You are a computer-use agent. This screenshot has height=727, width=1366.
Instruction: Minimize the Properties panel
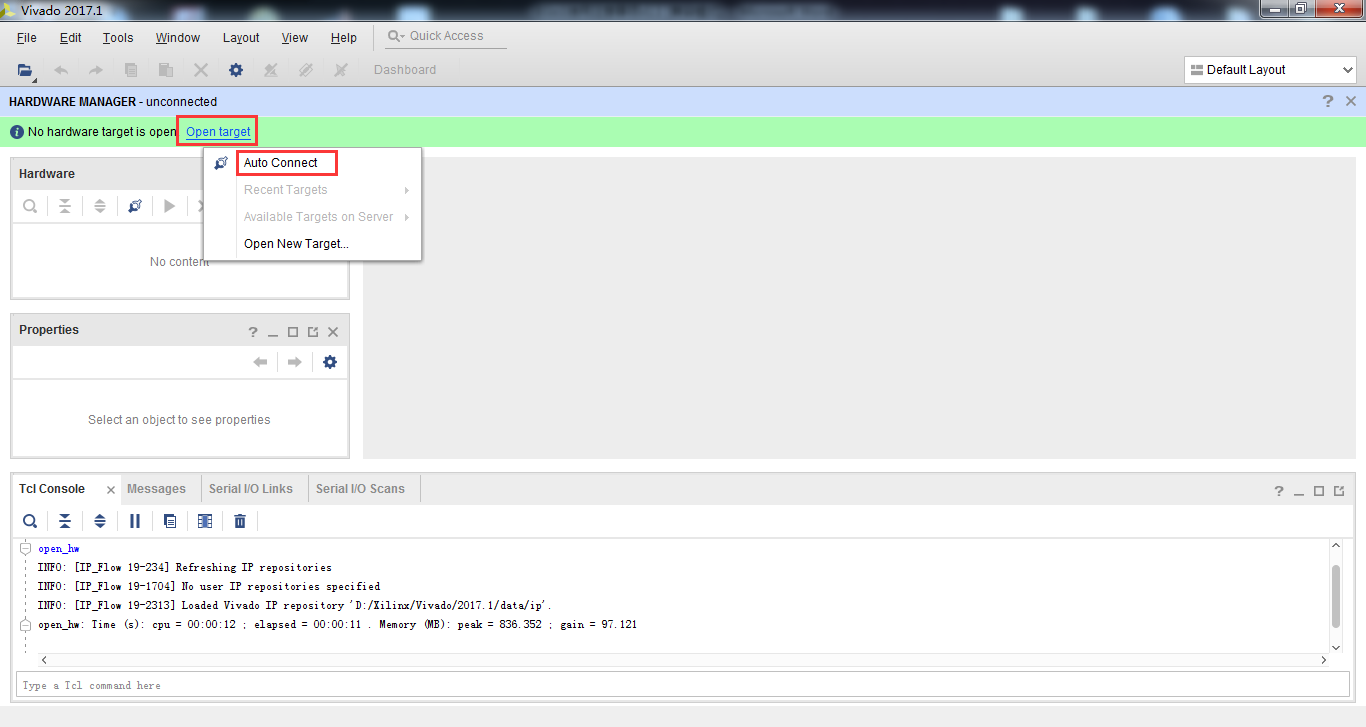coord(273,333)
